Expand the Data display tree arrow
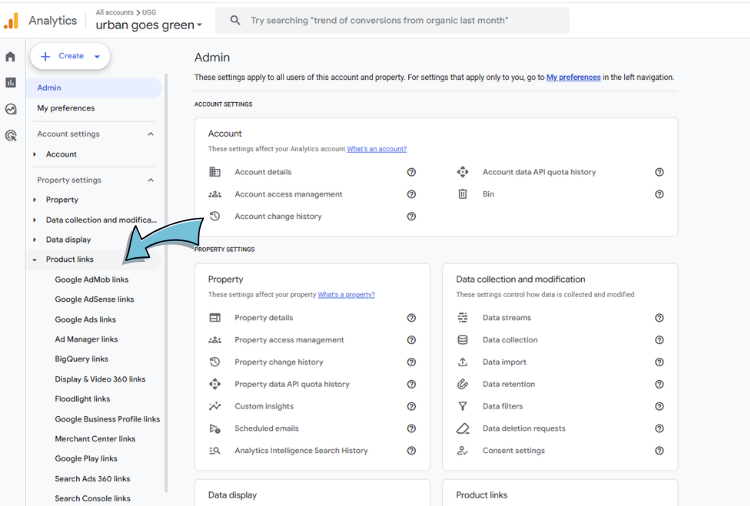This screenshot has width=750, height=506. click(x=34, y=240)
